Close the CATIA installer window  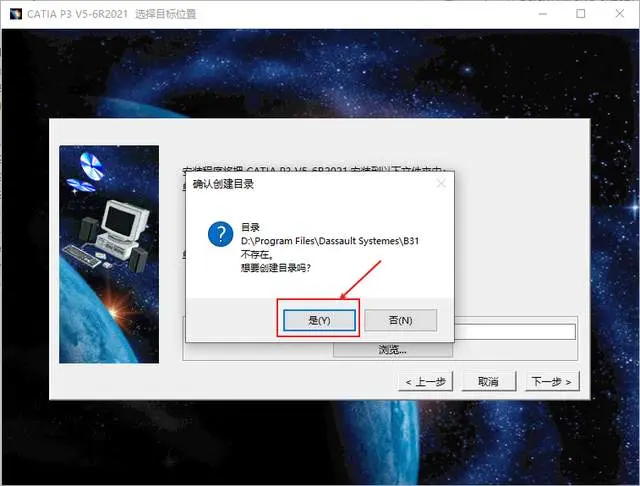coord(620,14)
